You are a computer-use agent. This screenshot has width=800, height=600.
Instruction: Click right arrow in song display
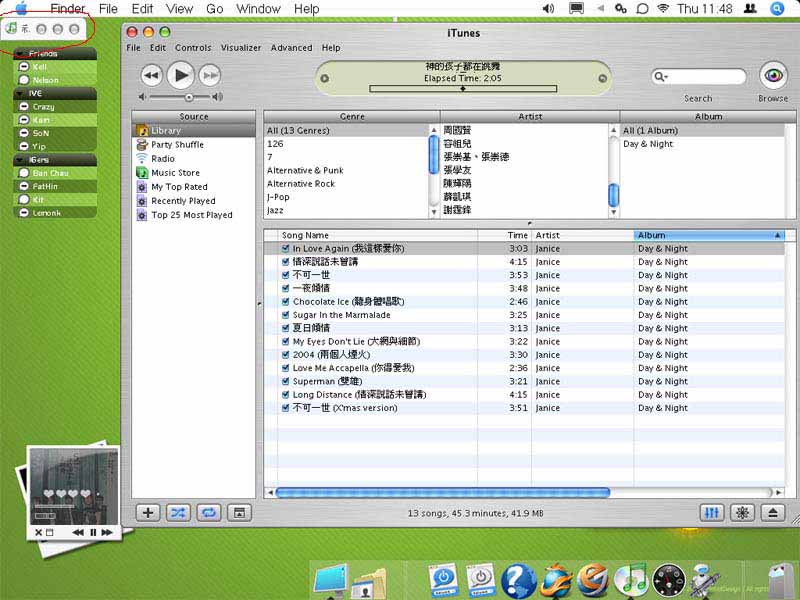coord(603,79)
